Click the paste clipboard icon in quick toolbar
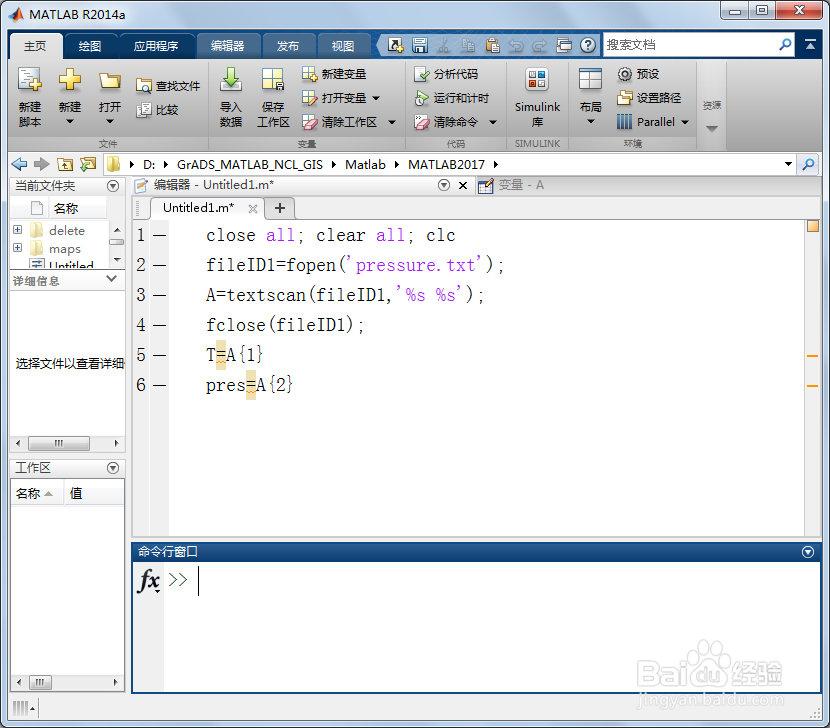 tap(492, 45)
